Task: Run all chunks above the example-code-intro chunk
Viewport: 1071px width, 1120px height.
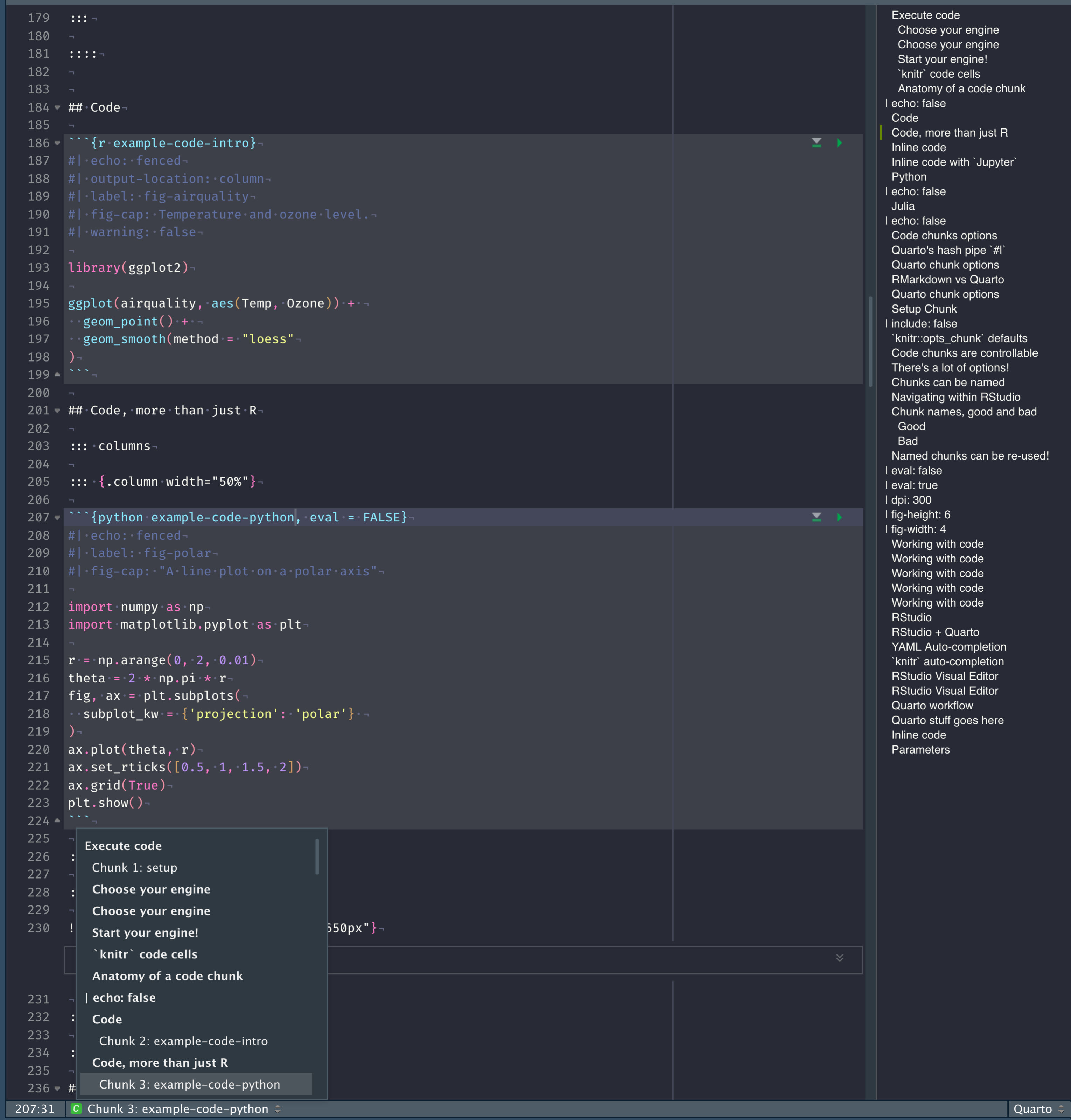Action: click(x=817, y=143)
